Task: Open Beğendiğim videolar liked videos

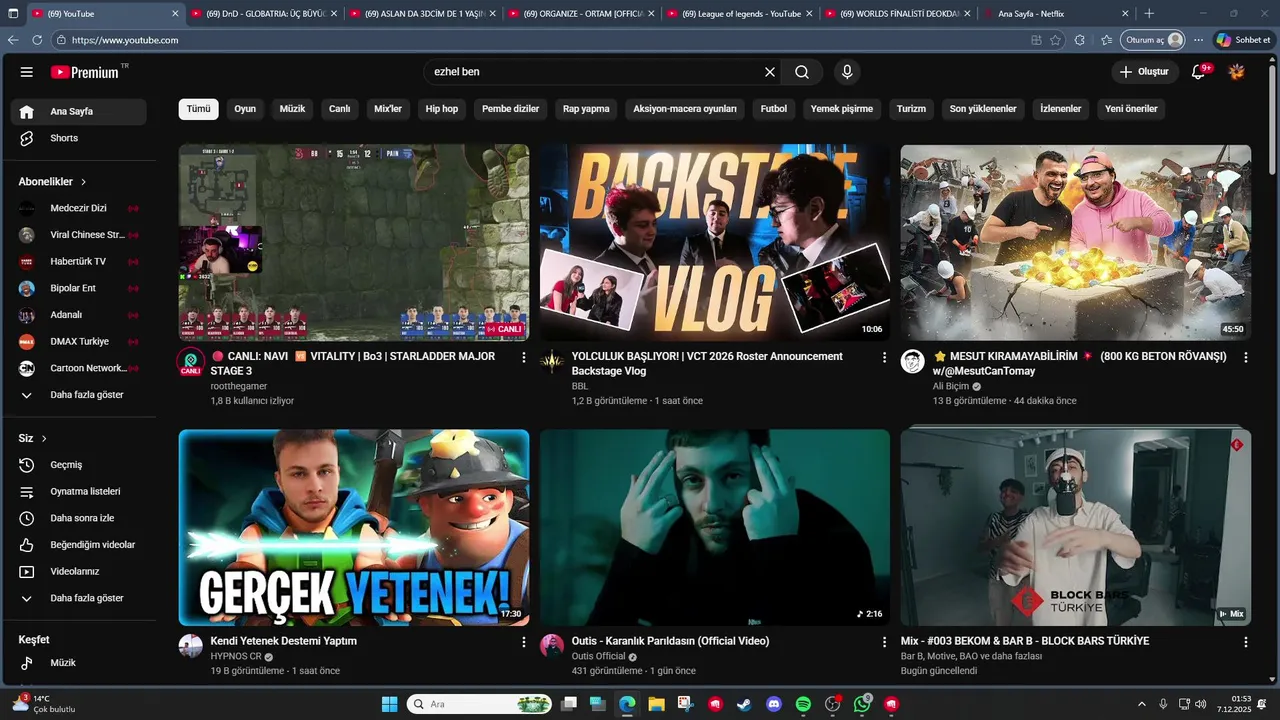Action: click(x=79, y=545)
